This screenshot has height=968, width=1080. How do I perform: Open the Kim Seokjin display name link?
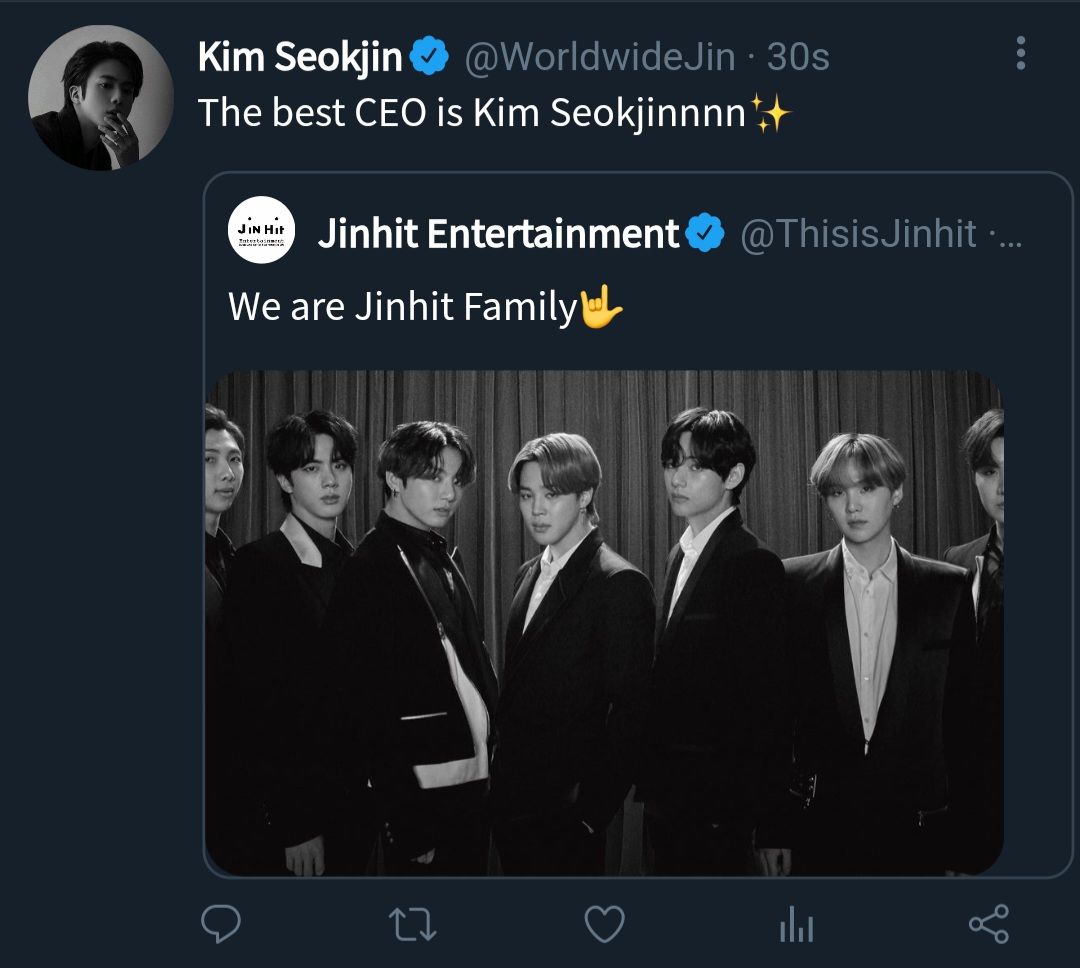coord(300,58)
